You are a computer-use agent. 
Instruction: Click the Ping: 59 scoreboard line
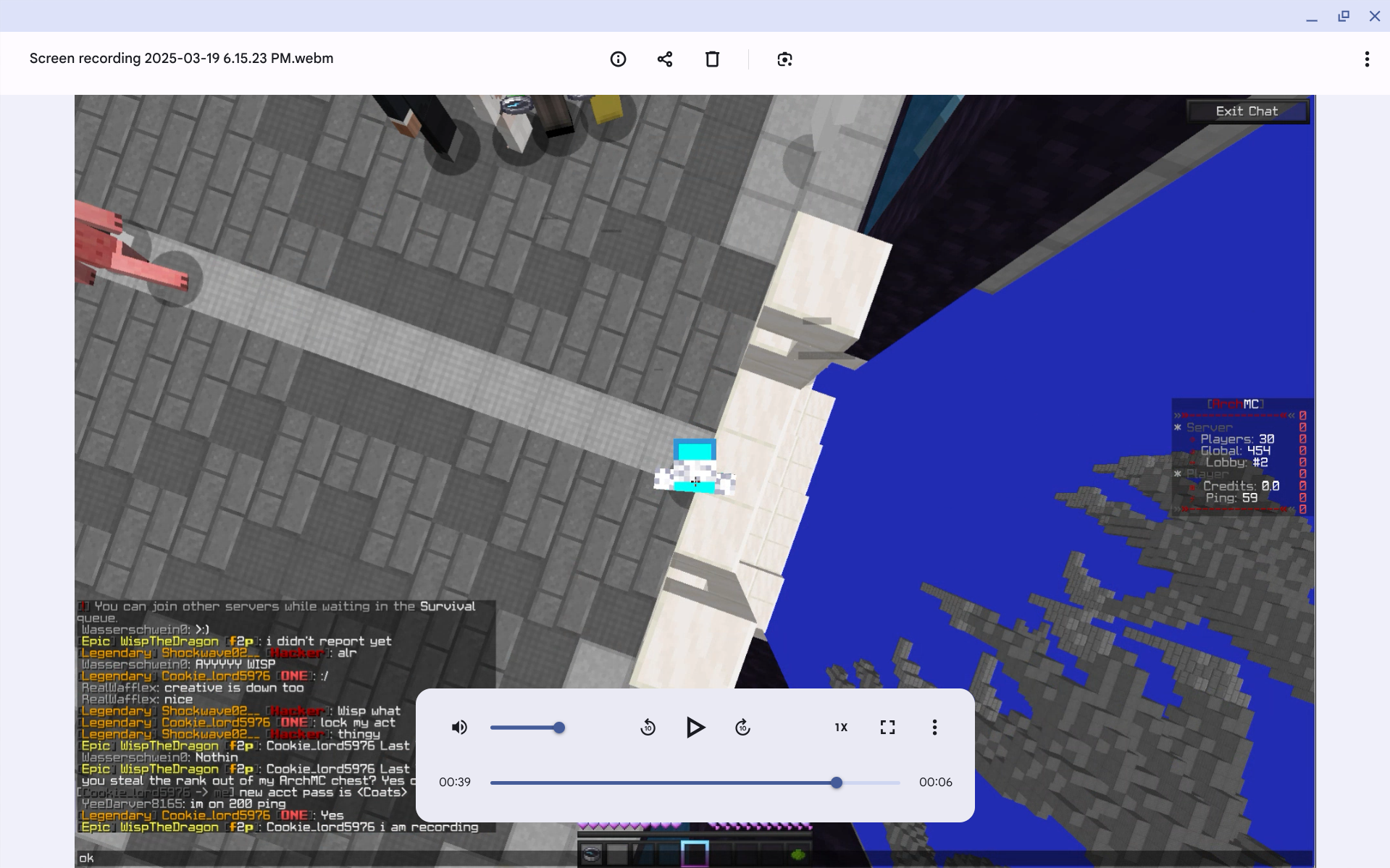click(x=1231, y=498)
